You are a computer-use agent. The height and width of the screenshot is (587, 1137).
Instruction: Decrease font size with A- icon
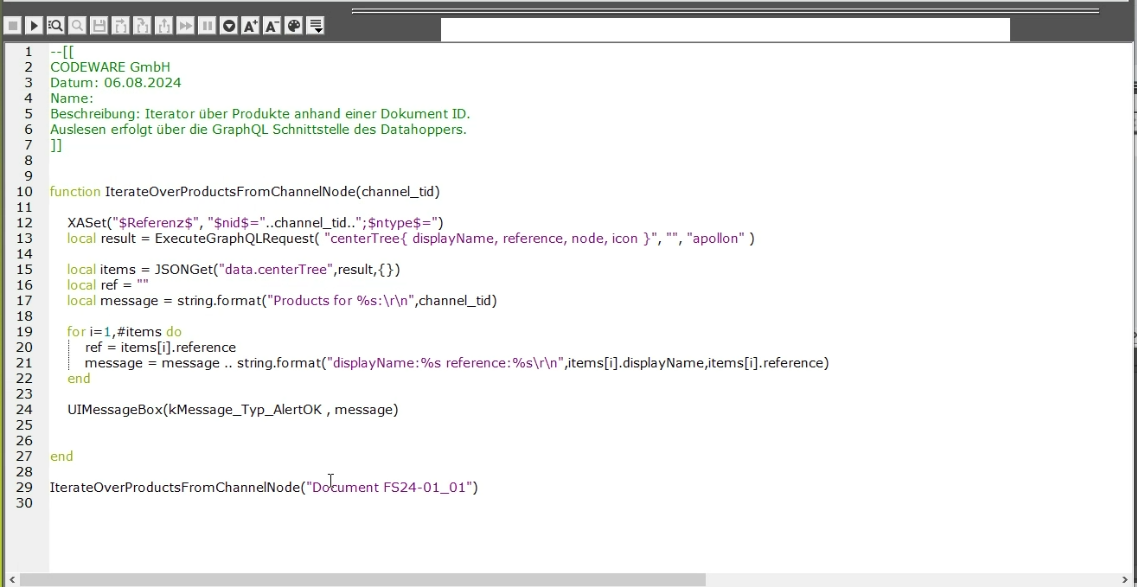tap(272, 26)
